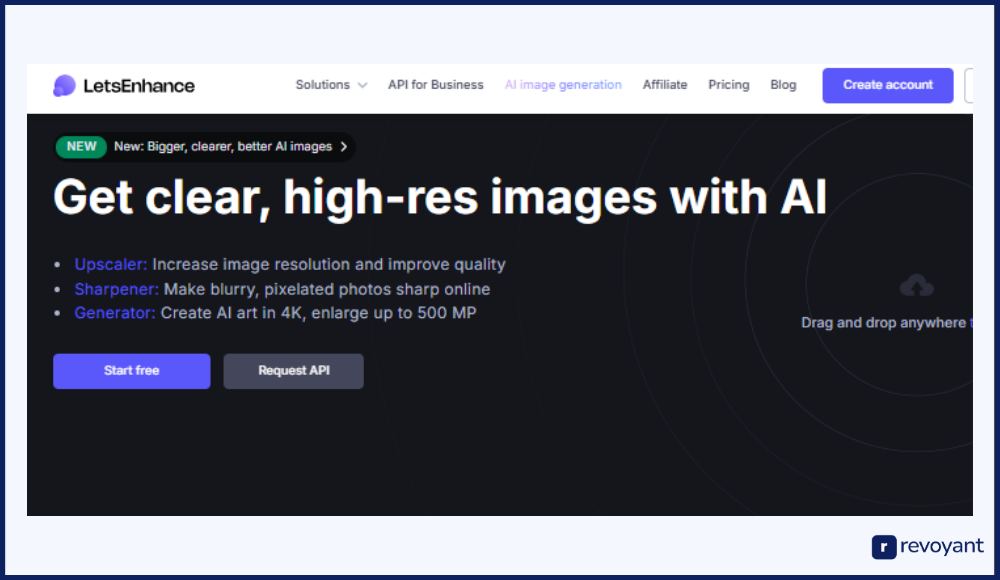The width and height of the screenshot is (1000, 580).
Task: Open the Solutions menu item
Action: point(323,85)
